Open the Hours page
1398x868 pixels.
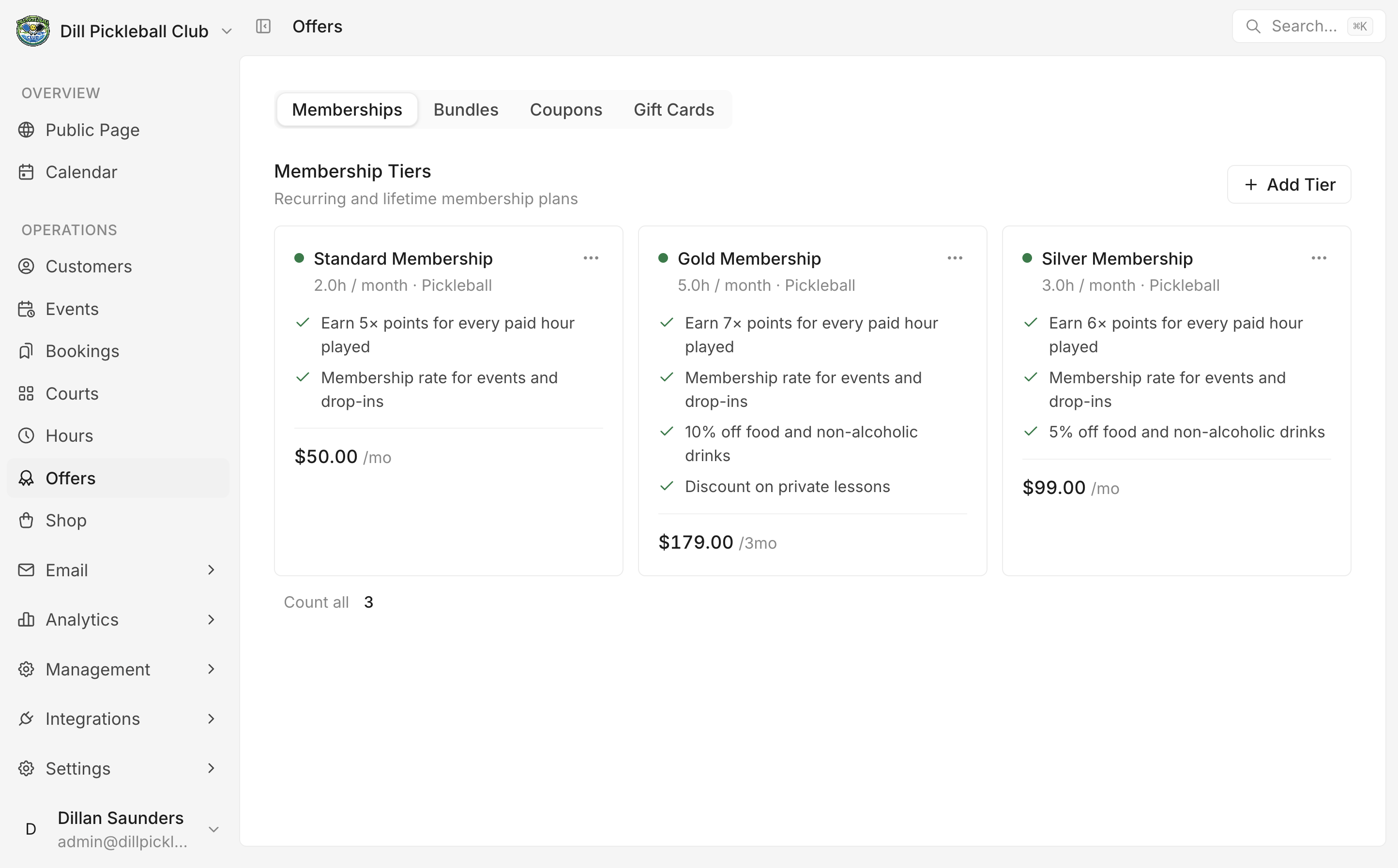pos(118,436)
